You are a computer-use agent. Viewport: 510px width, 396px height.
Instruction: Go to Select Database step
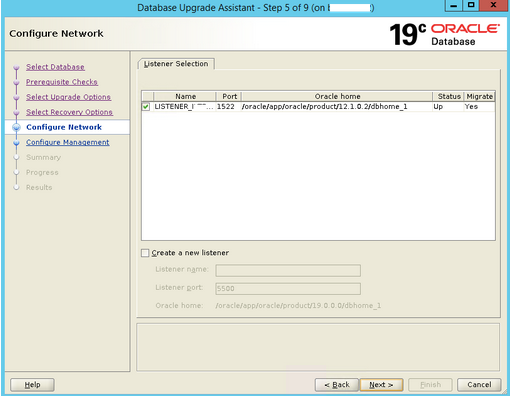55,67
